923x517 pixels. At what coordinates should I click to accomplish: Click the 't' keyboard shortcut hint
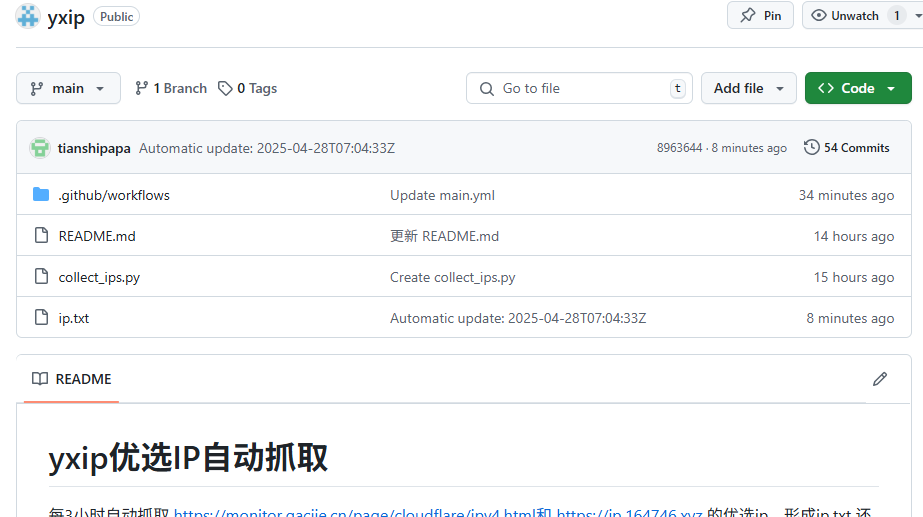coord(678,88)
